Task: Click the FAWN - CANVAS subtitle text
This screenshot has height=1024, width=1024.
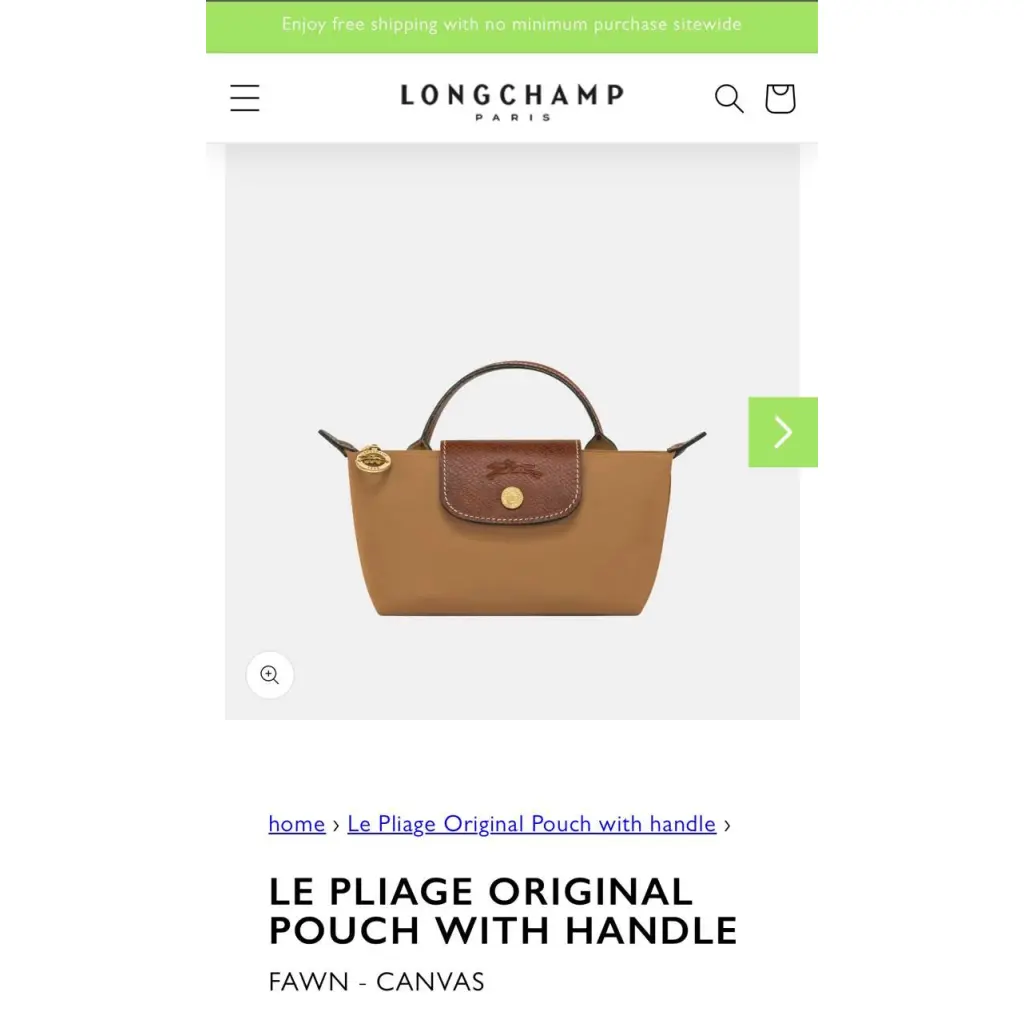Action: 376,982
